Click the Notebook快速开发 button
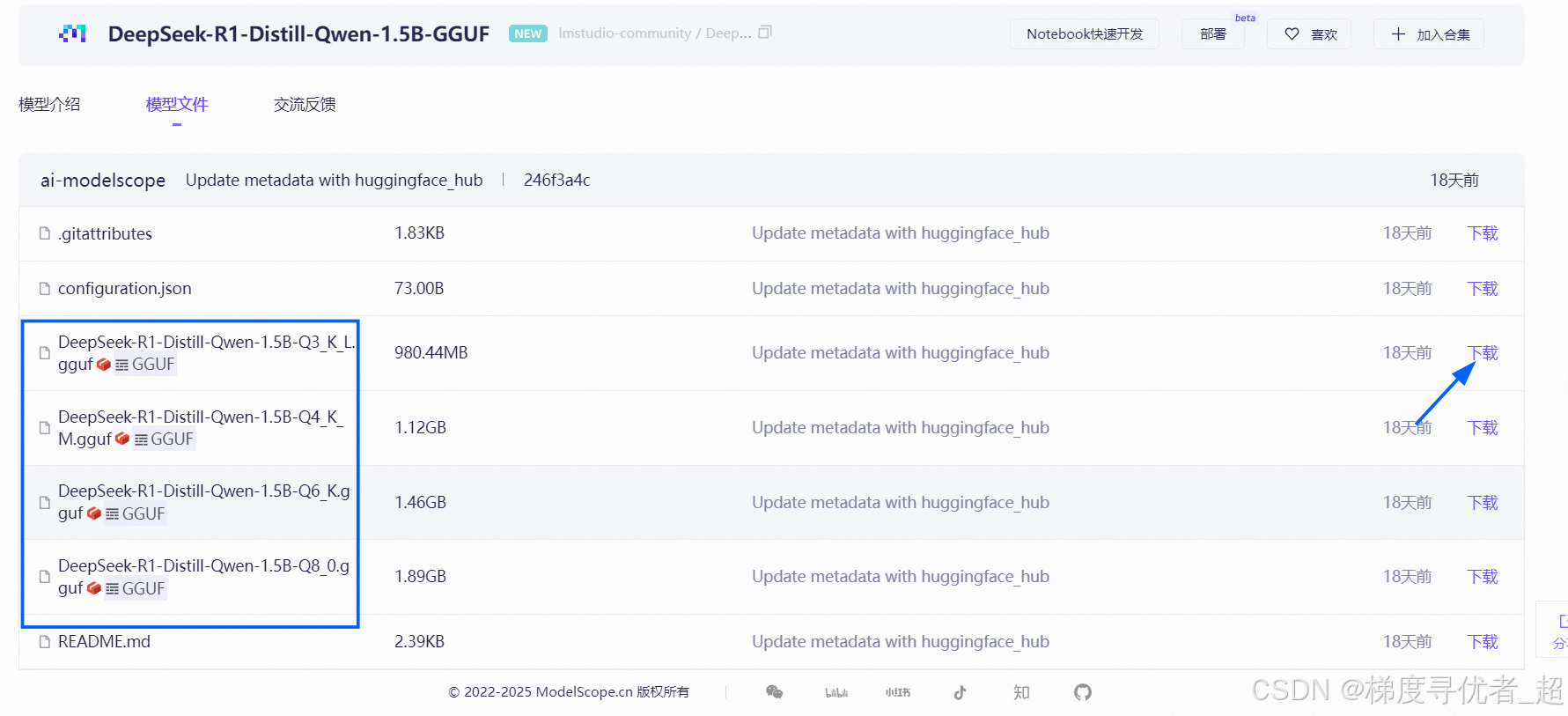The height and width of the screenshot is (716, 1568). [1085, 33]
